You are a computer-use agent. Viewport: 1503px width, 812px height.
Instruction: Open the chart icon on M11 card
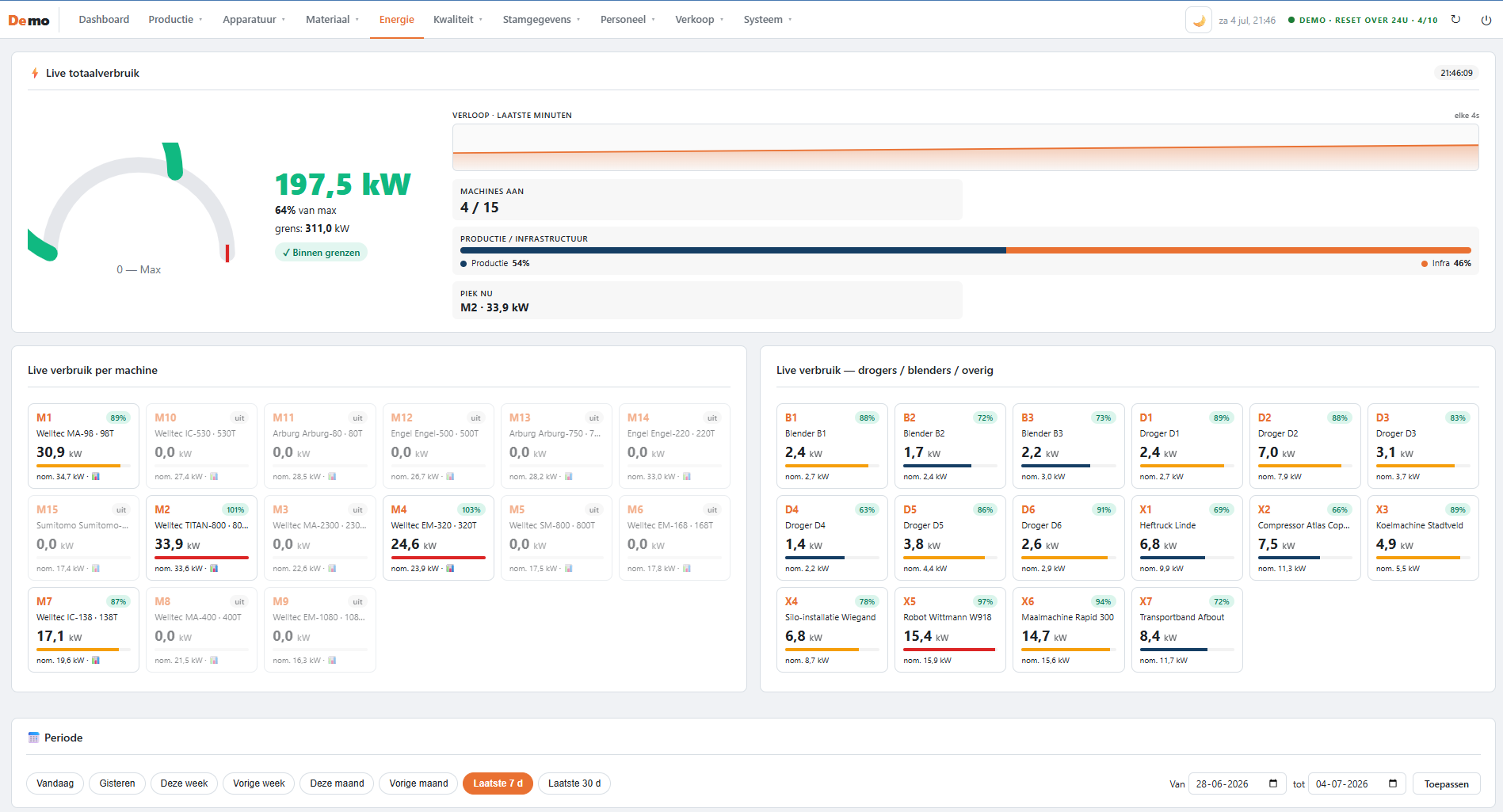(332, 477)
